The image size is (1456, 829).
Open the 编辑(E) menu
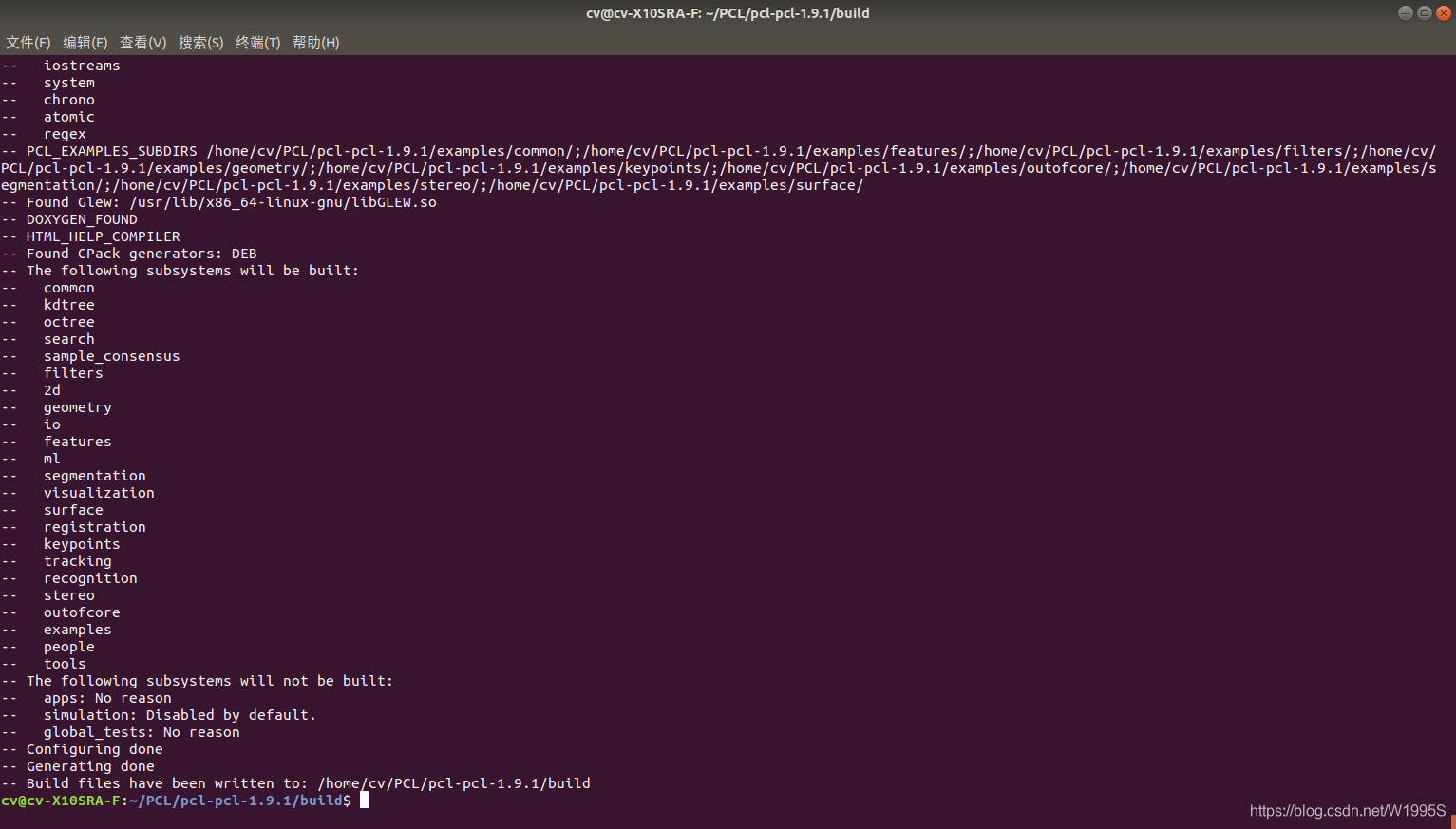point(85,43)
